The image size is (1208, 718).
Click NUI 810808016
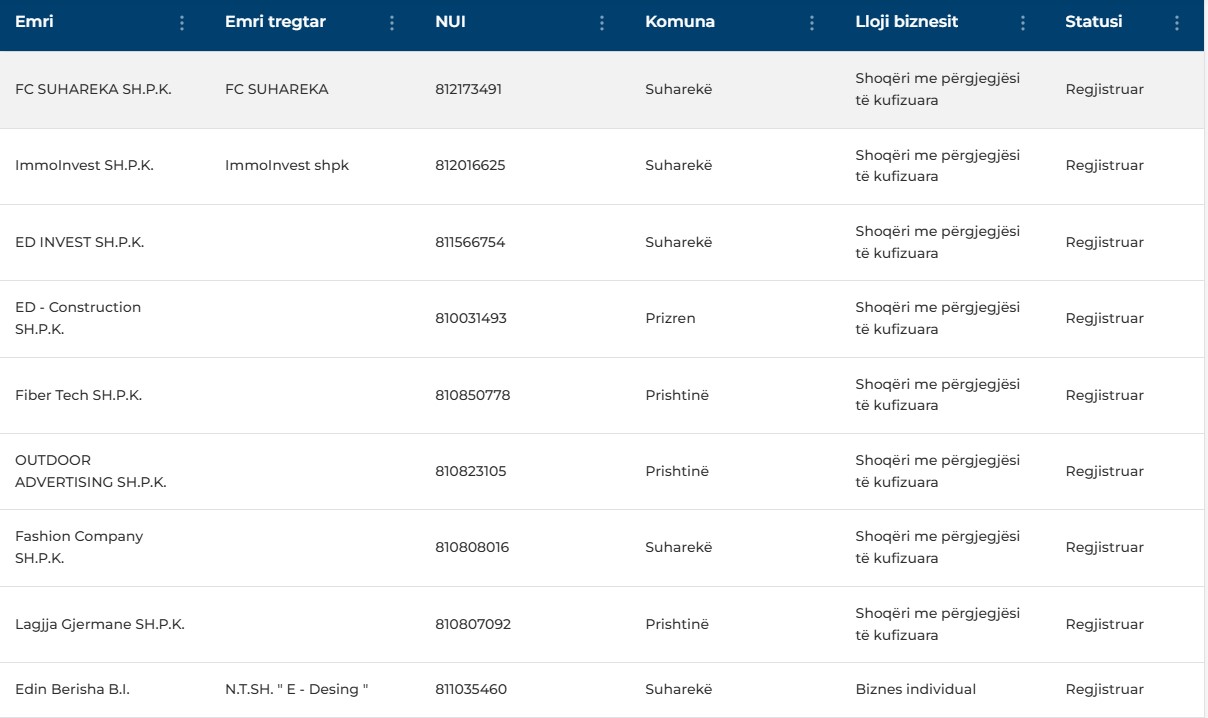pyautogui.click(x=471, y=547)
